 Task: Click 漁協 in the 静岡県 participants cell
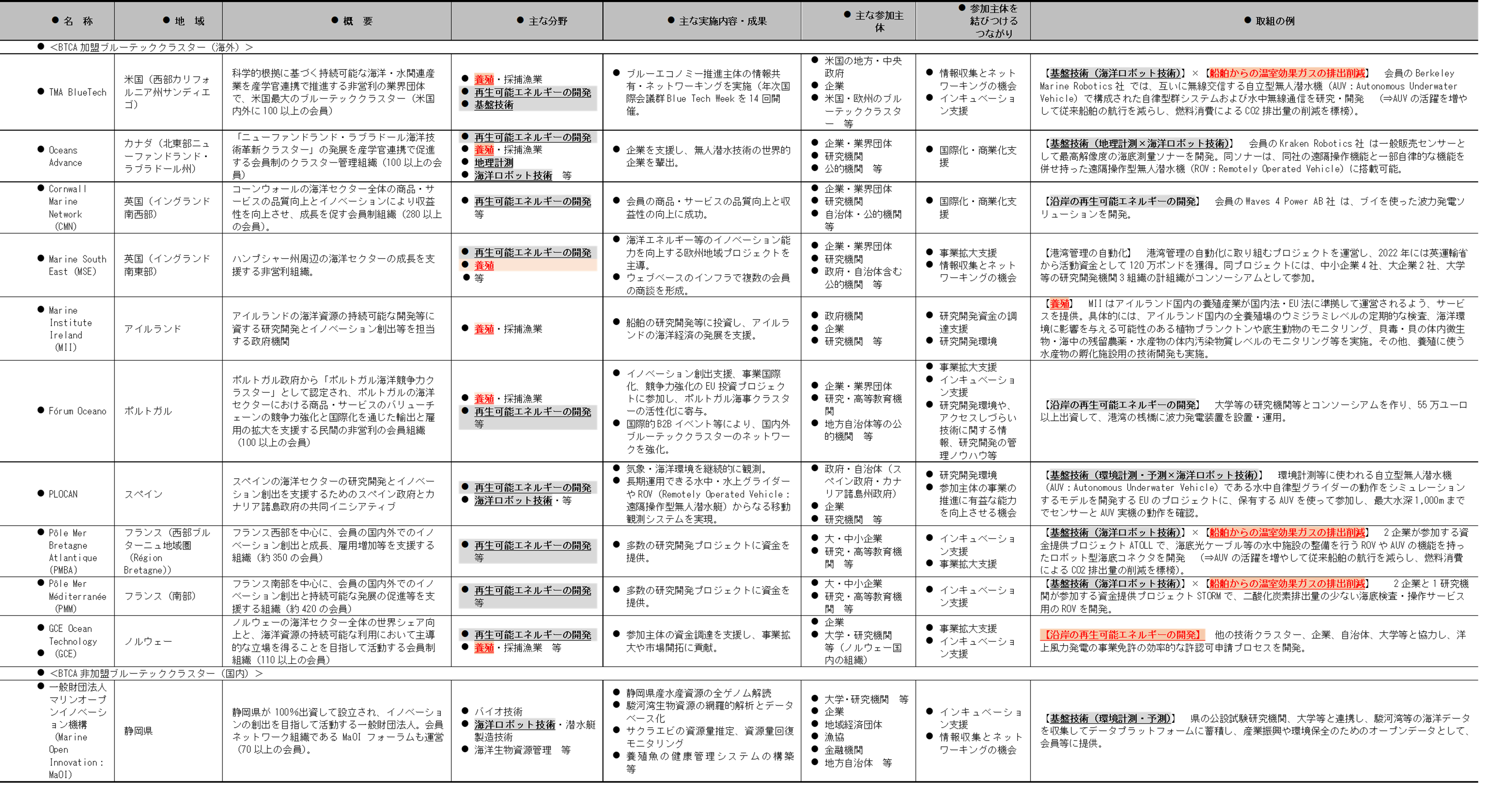click(x=834, y=737)
